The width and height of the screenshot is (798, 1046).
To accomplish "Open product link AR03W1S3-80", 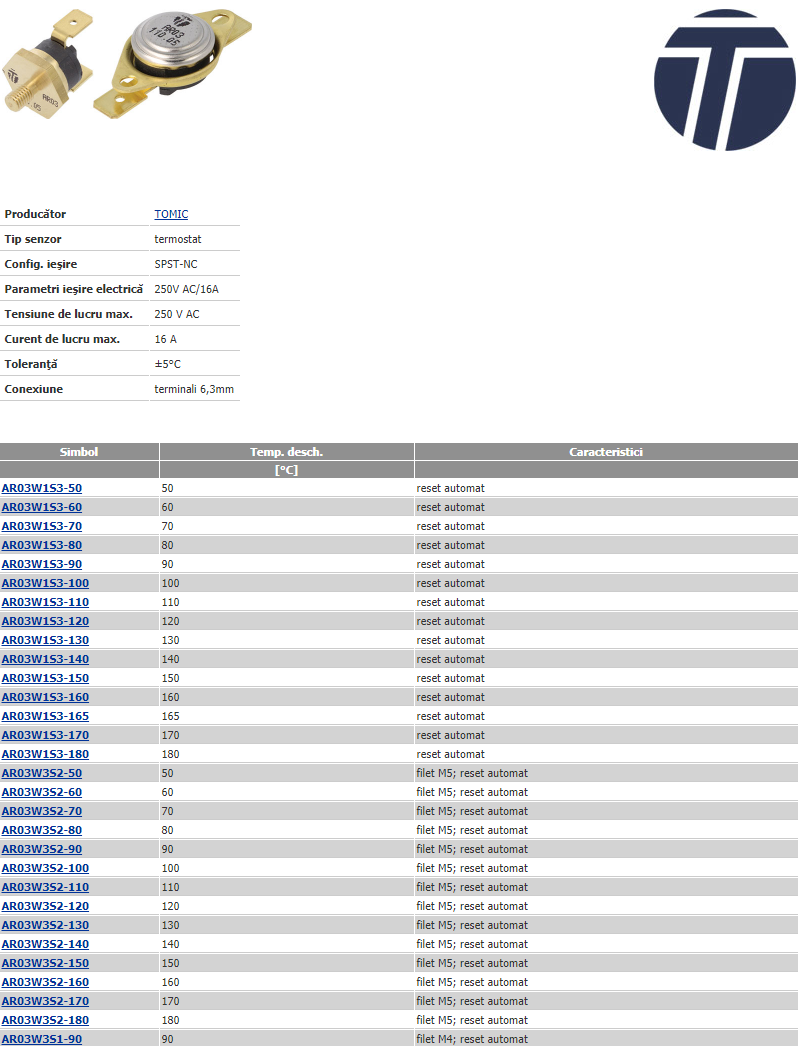I will pos(42,545).
